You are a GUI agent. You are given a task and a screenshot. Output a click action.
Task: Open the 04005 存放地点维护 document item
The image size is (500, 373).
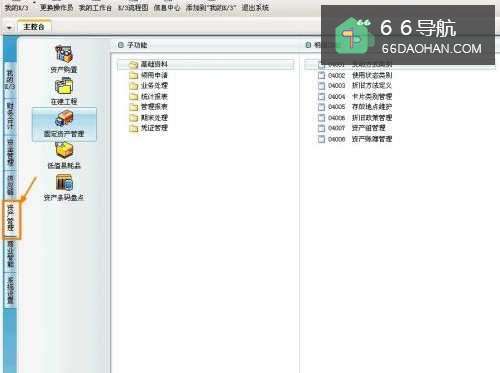click(355, 107)
